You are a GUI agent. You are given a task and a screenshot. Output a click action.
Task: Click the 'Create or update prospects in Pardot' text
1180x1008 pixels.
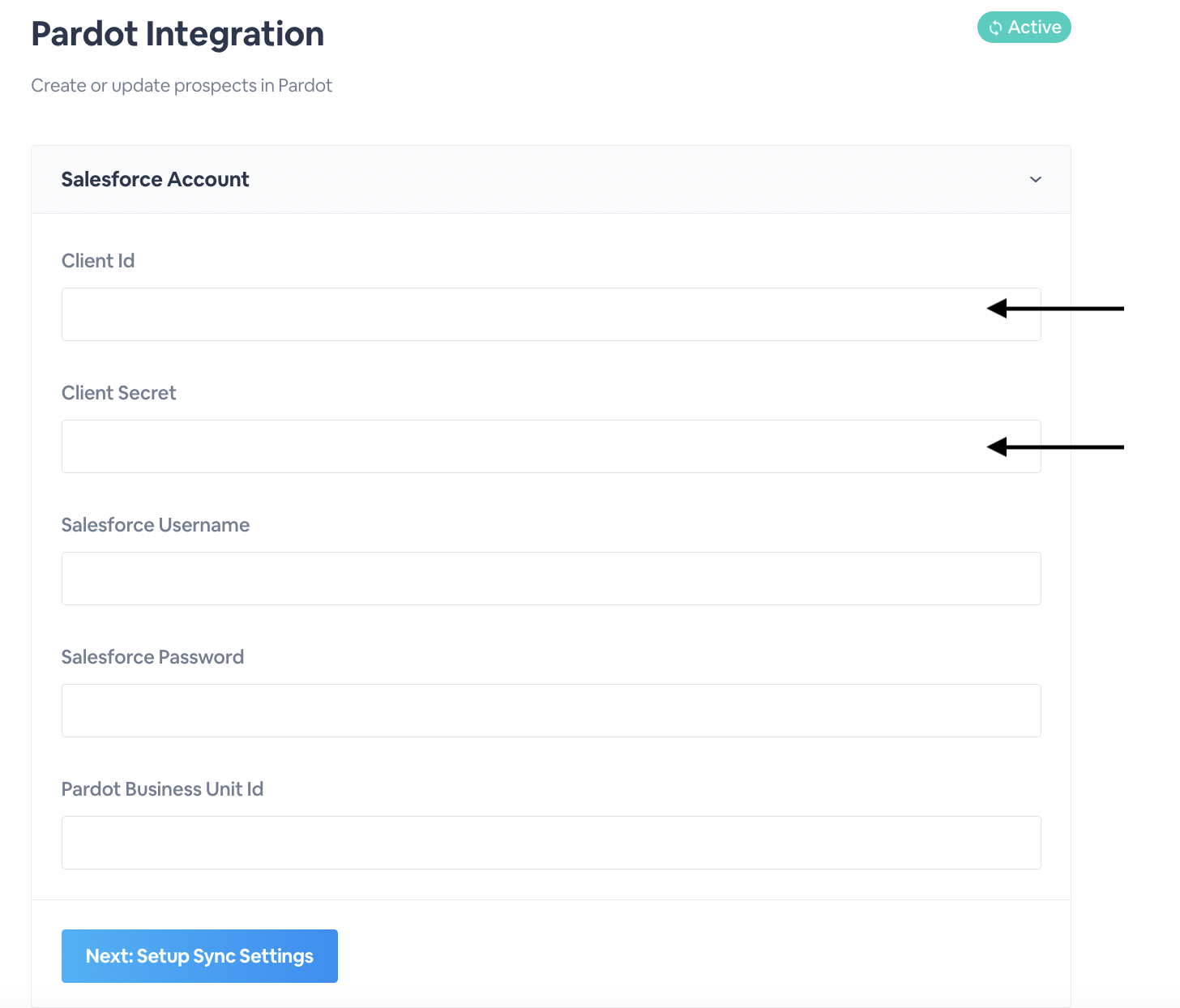(182, 86)
